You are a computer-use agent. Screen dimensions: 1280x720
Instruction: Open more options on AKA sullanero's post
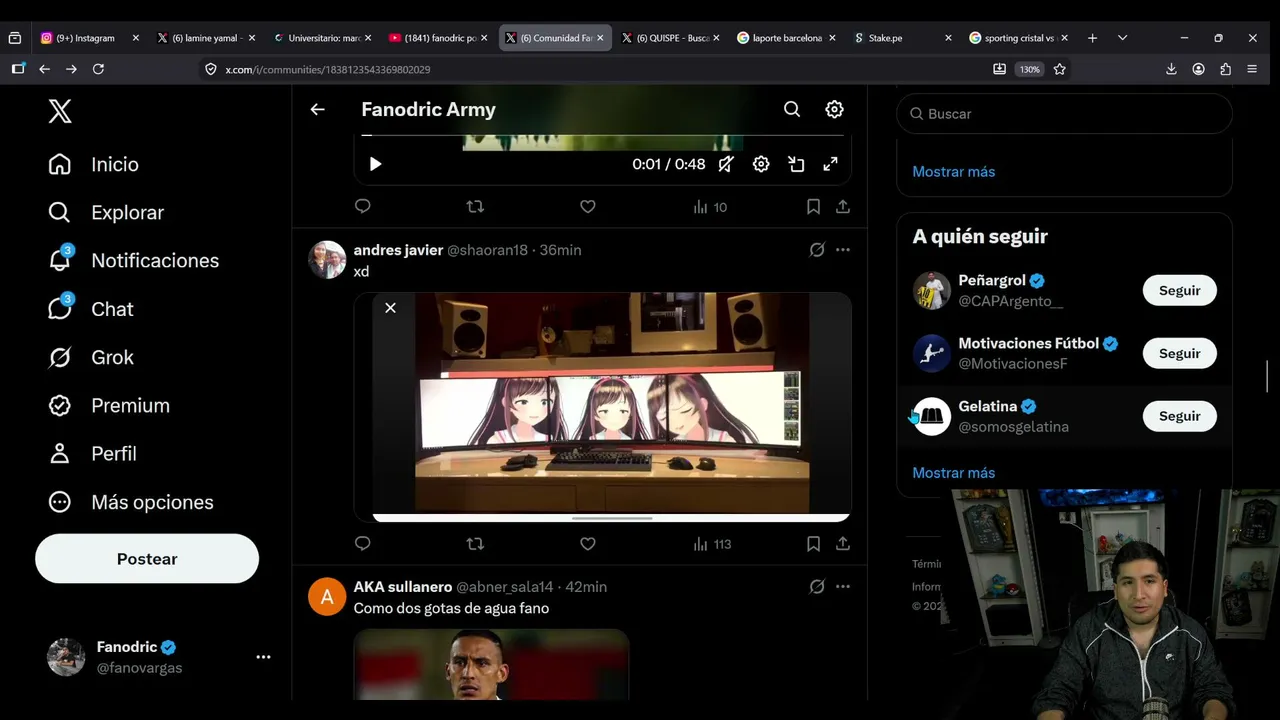(843, 587)
